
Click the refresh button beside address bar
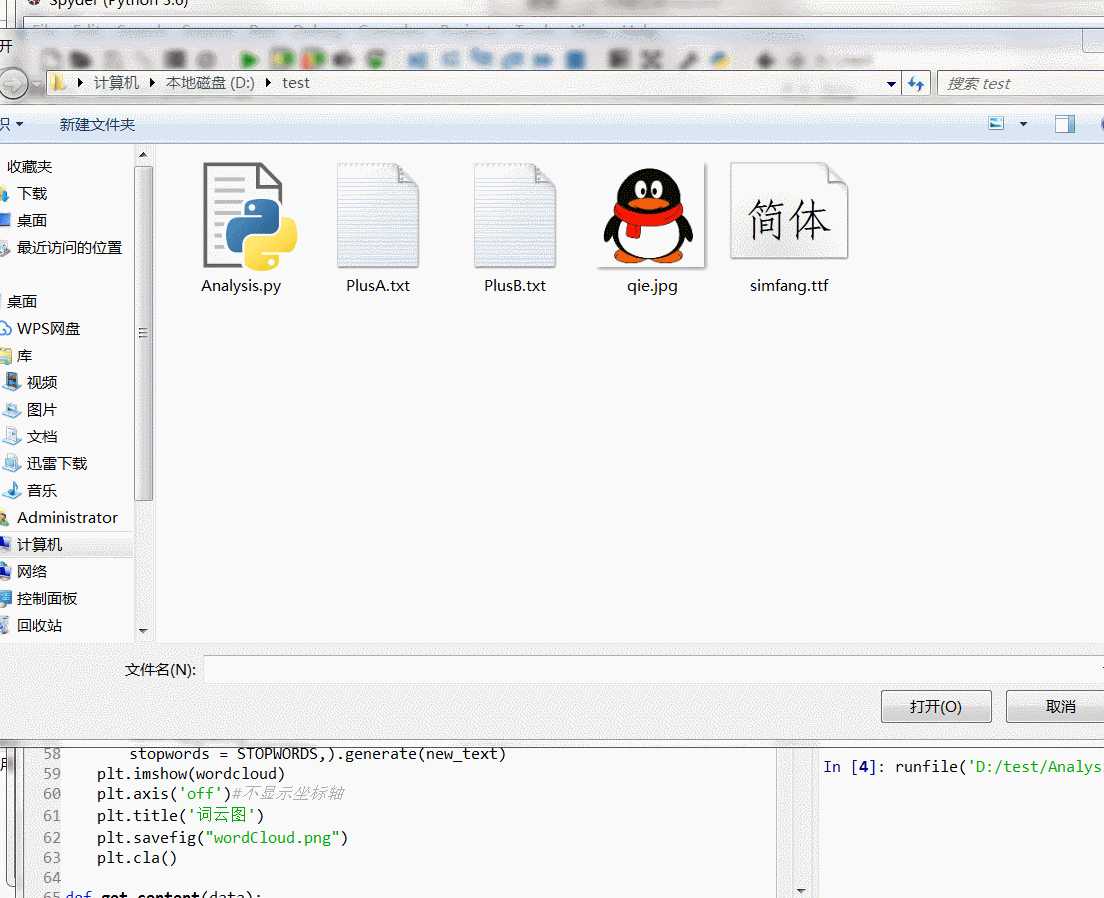pos(915,84)
